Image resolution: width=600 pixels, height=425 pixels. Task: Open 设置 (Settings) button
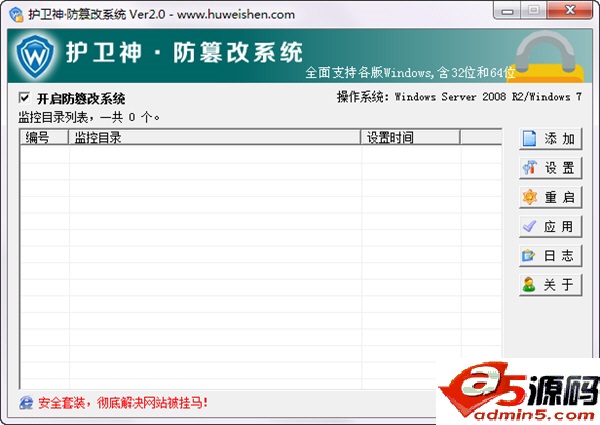click(x=550, y=168)
